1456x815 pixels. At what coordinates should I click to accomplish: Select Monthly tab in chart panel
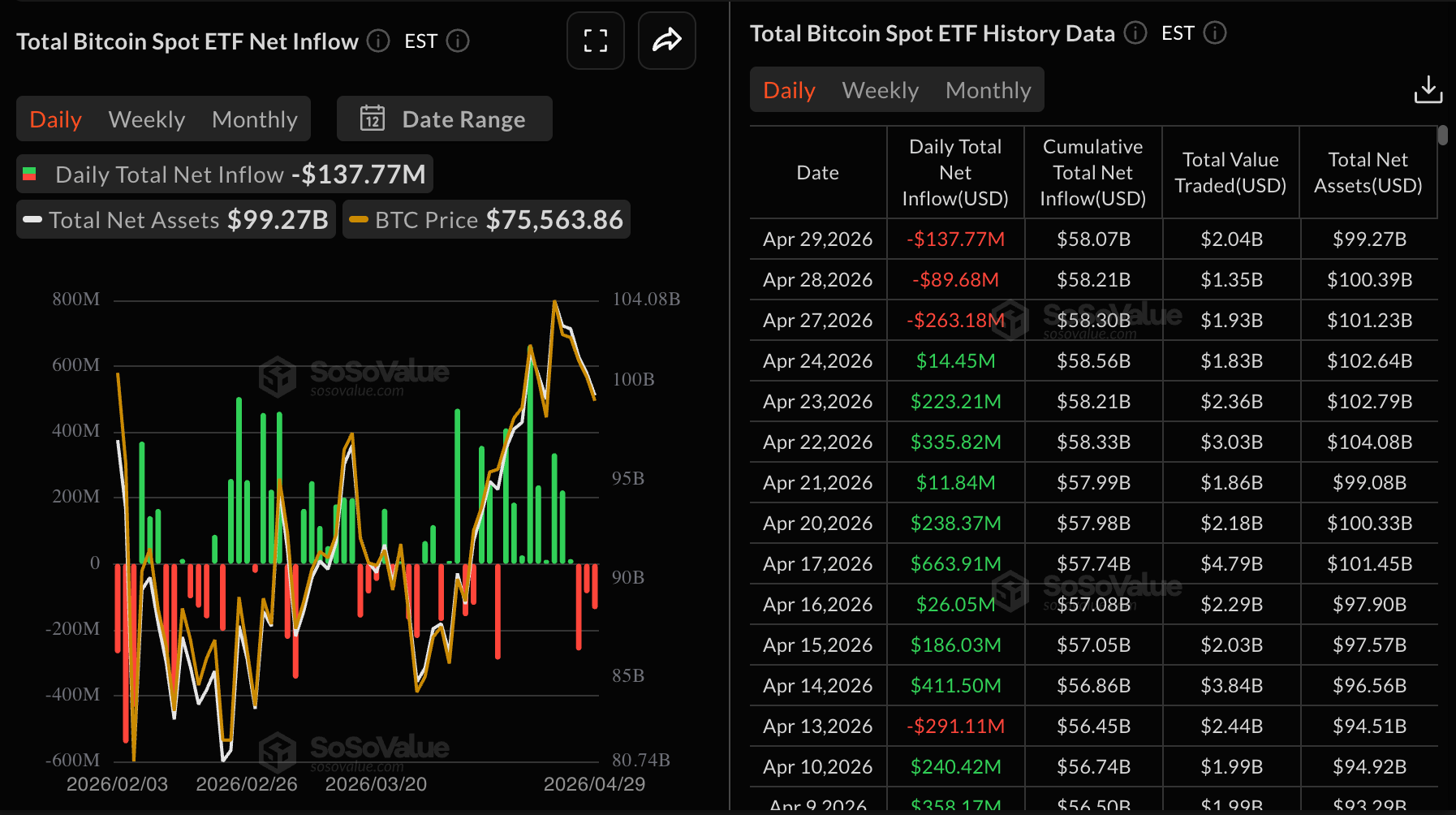coord(254,119)
